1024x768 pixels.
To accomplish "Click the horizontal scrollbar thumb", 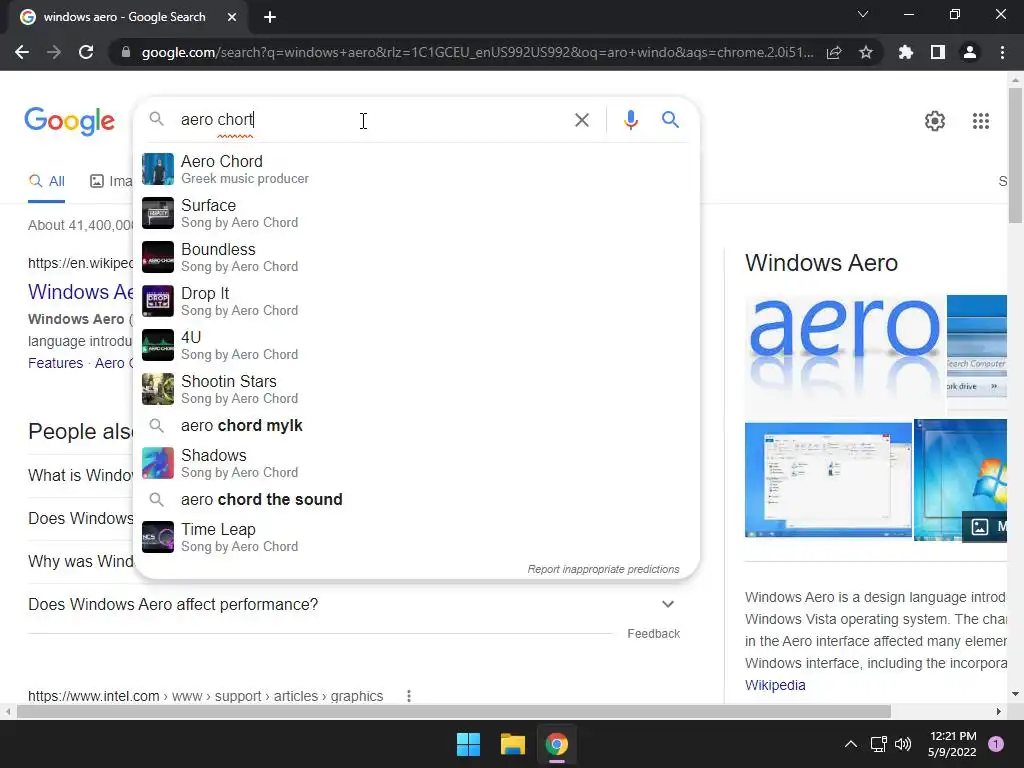I will 453,712.
